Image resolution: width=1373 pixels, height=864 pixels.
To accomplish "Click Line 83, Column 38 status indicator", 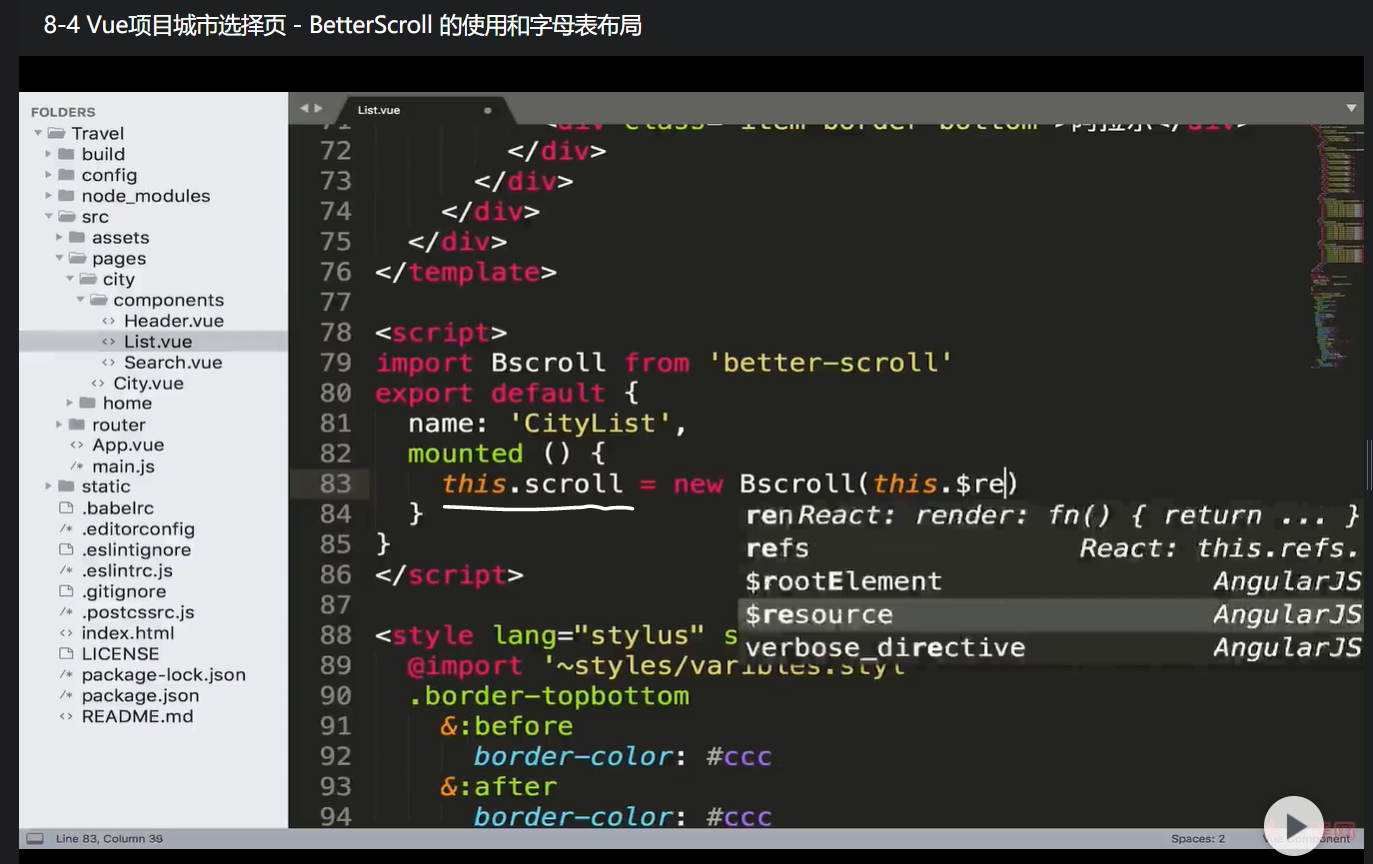I will point(110,839).
